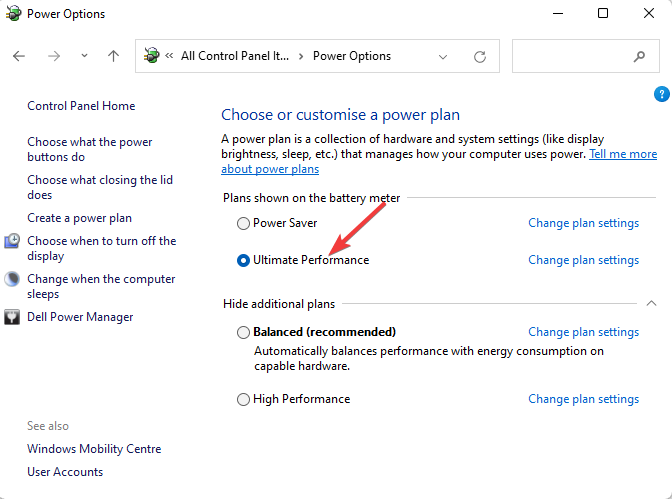Open recent locations dropdown arrow
This screenshot has height=499, width=672.
(x=84, y=56)
